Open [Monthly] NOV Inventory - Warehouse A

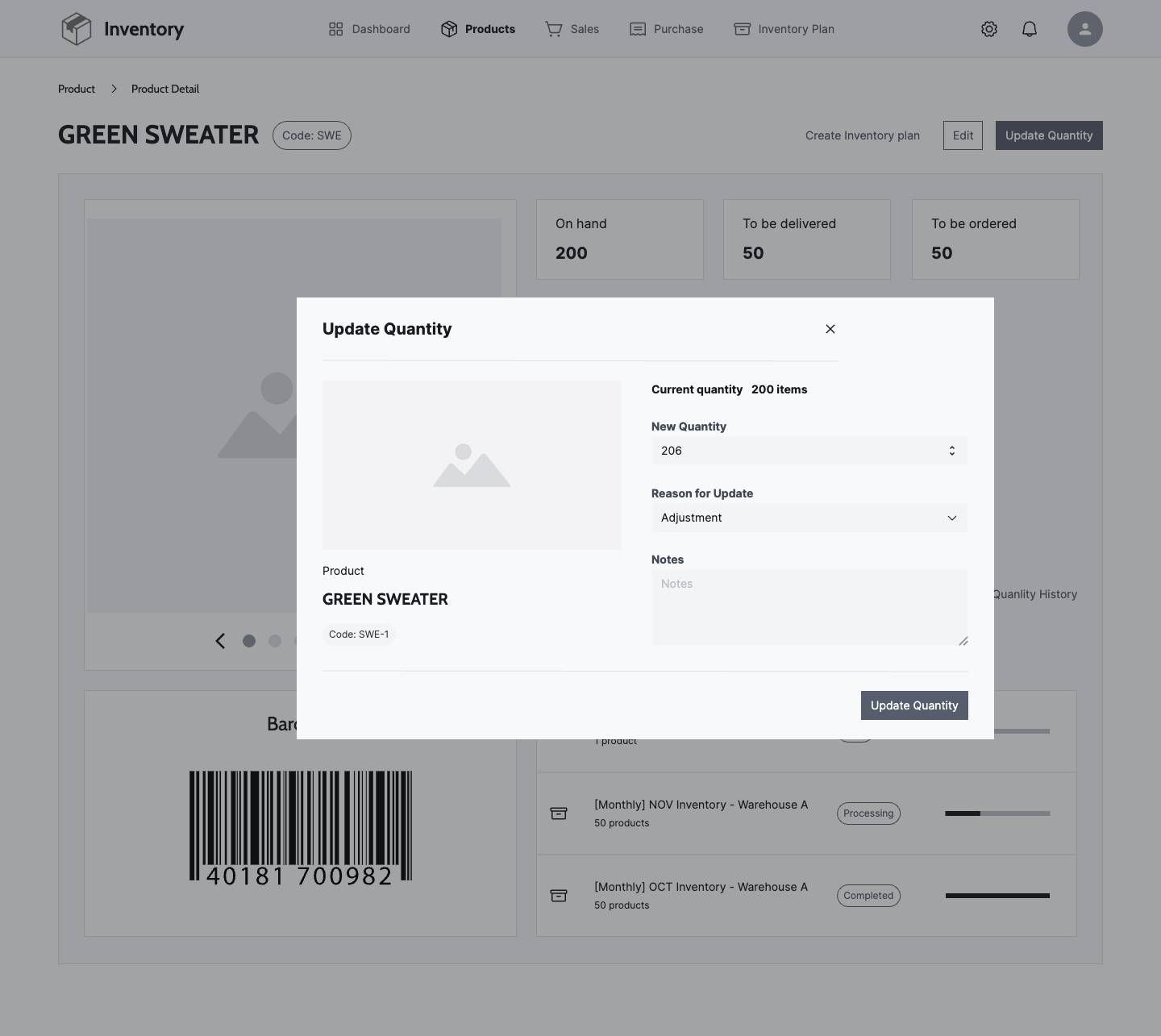(x=701, y=805)
